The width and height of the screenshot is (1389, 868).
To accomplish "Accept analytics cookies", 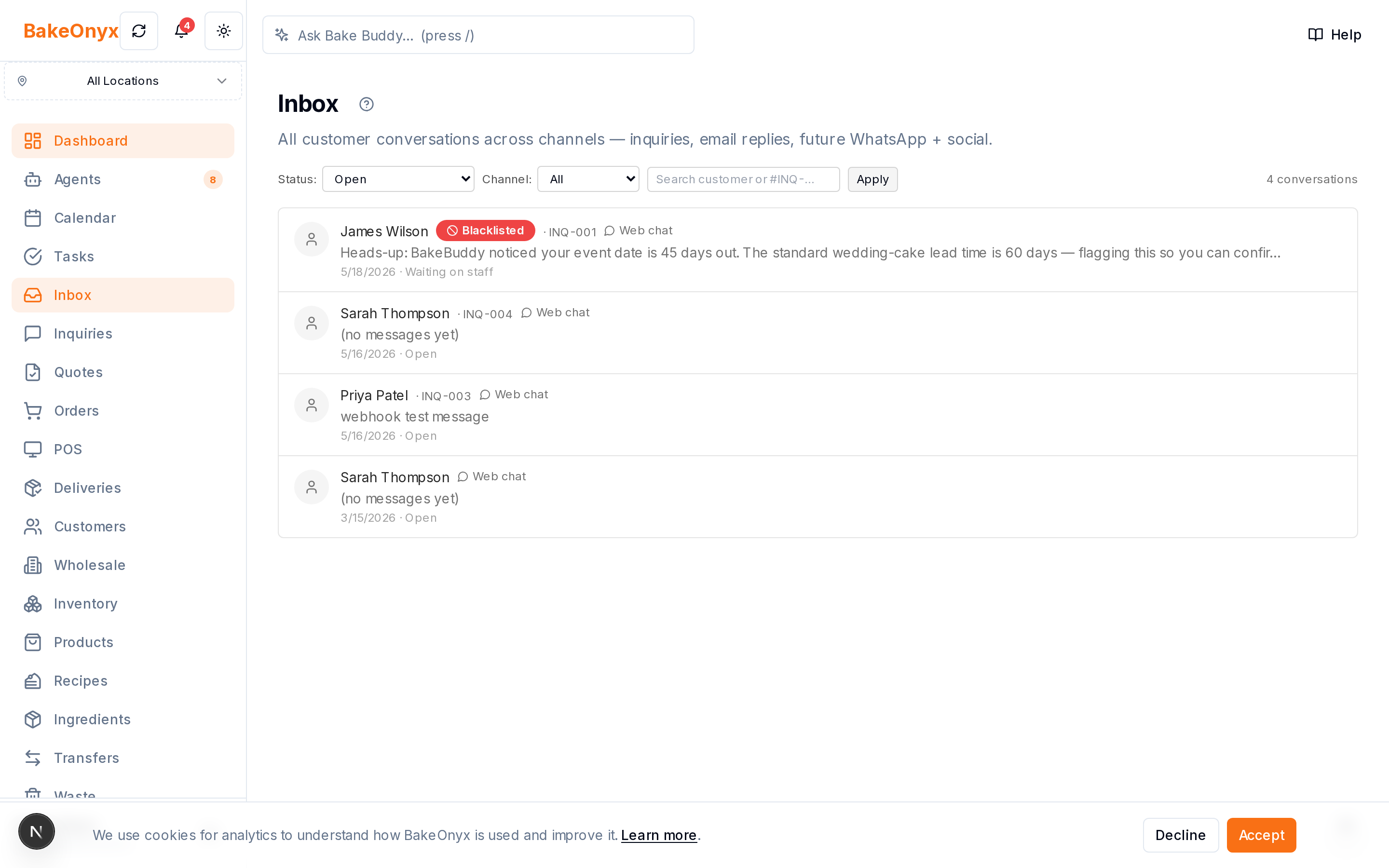I will click(x=1261, y=835).
